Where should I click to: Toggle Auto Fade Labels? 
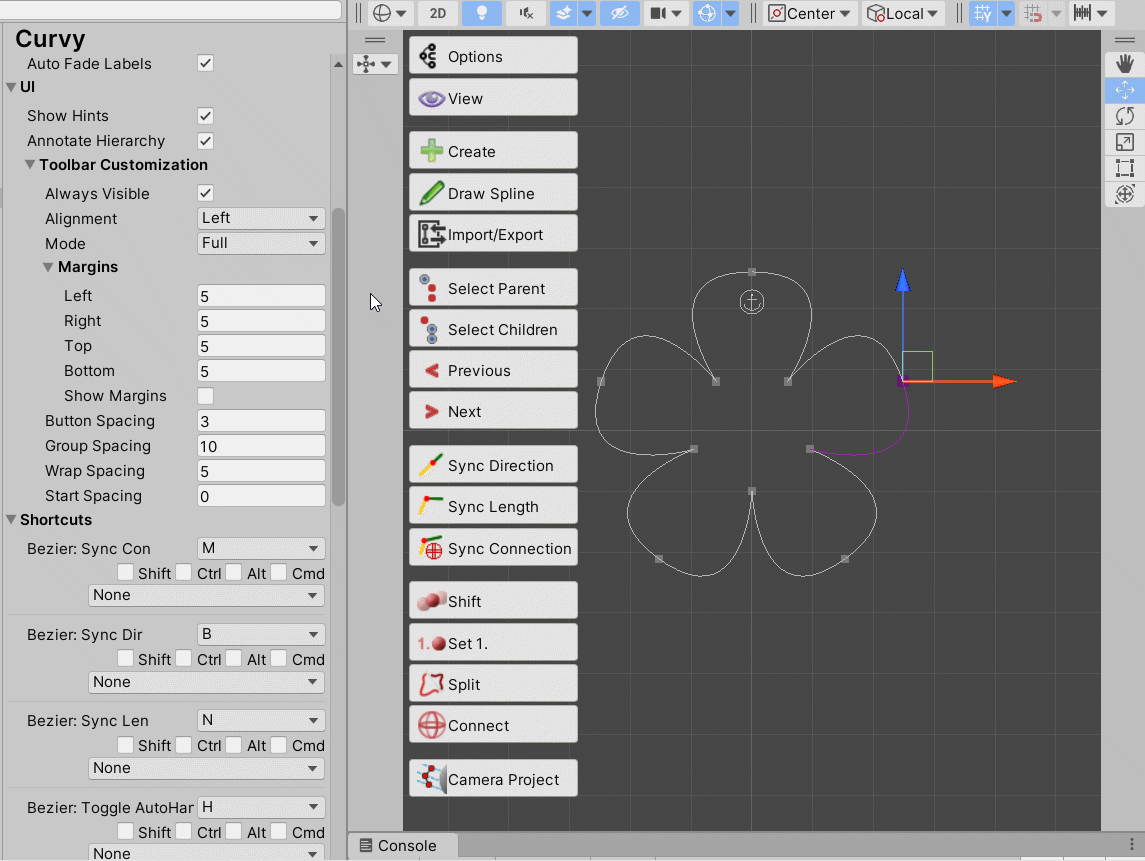205,63
